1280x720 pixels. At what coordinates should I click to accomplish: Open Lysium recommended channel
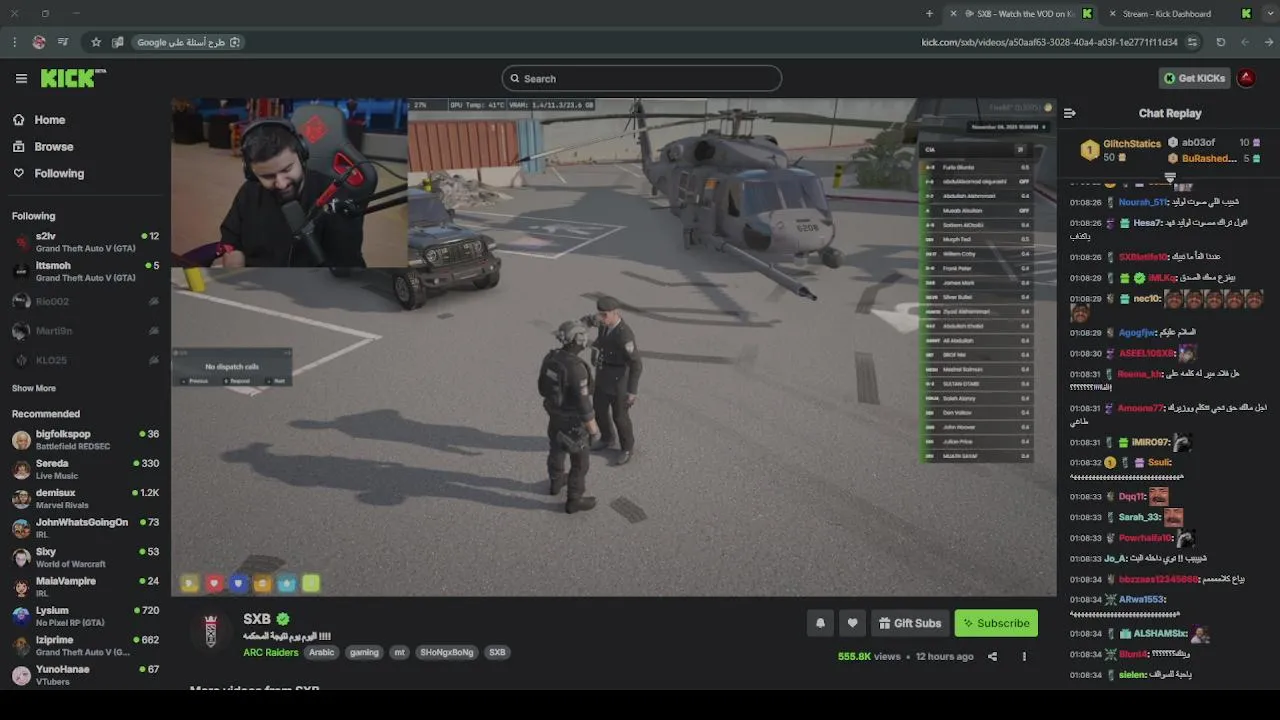[x=85, y=616]
